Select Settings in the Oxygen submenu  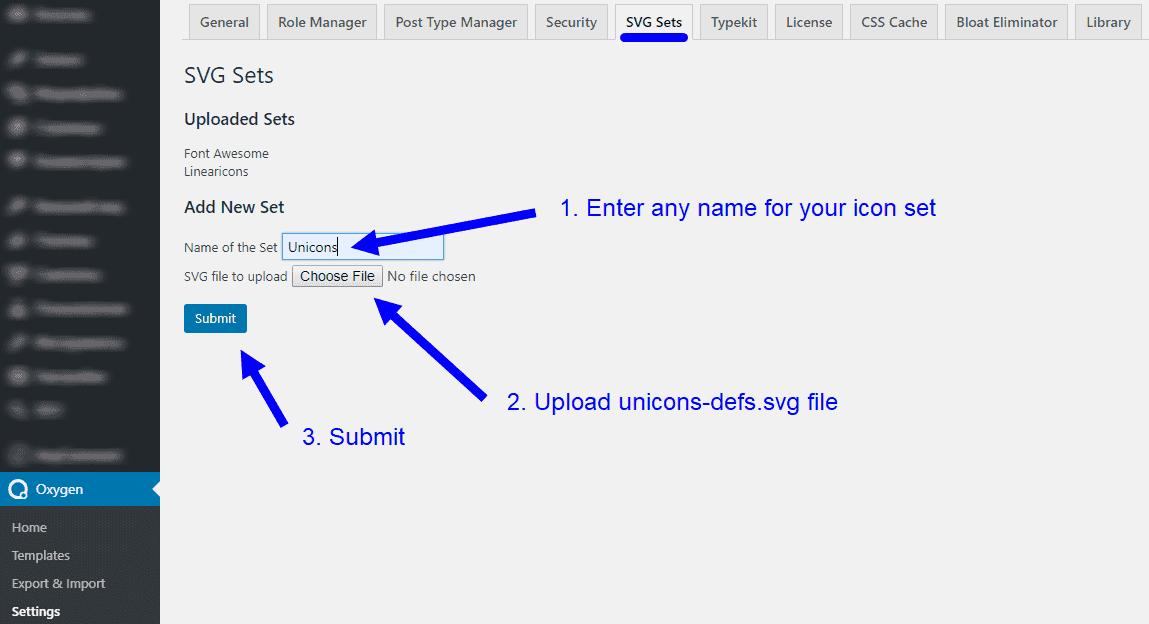(36, 611)
